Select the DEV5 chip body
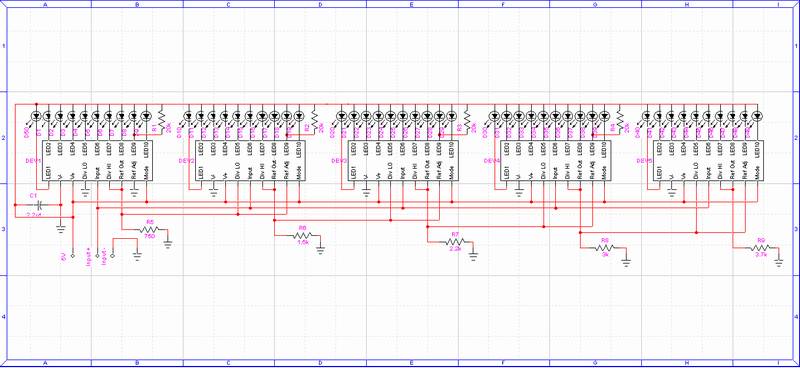The width and height of the screenshot is (800, 368). click(710, 161)
